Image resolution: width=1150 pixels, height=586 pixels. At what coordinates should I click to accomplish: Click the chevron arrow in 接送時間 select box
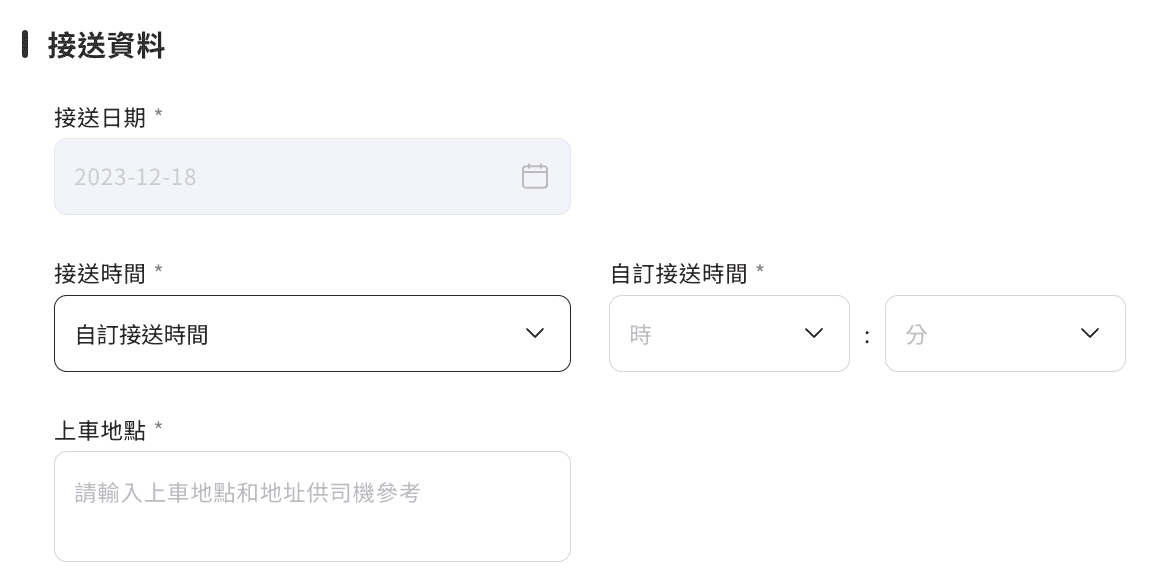[x=535, y=334]
